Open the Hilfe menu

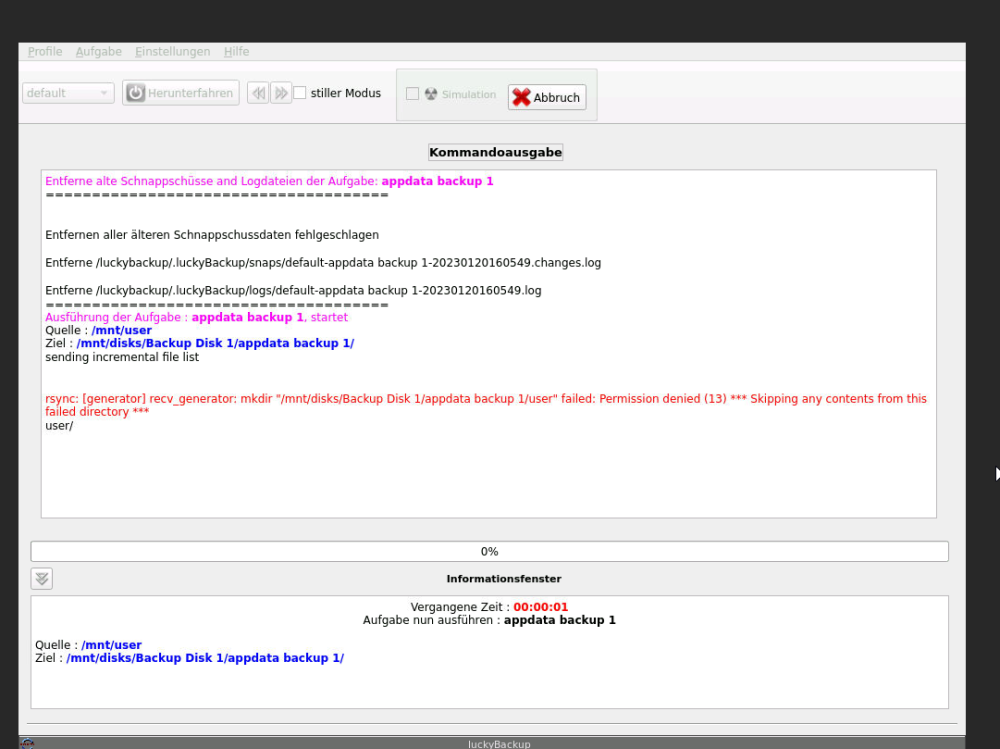(236, 52)
